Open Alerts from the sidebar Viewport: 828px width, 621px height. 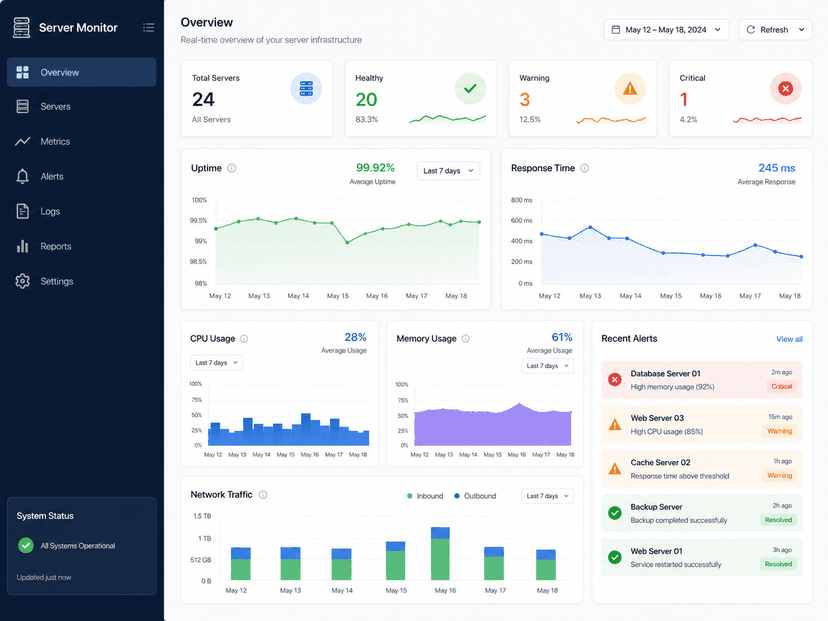82,176
